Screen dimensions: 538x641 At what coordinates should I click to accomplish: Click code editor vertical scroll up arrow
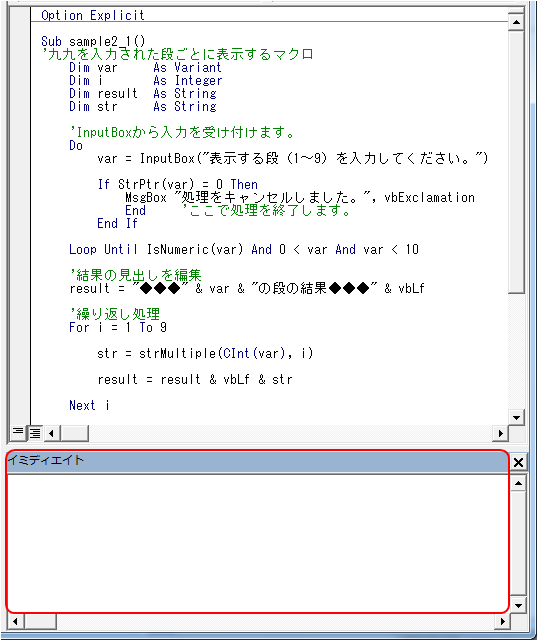(516, 22)
